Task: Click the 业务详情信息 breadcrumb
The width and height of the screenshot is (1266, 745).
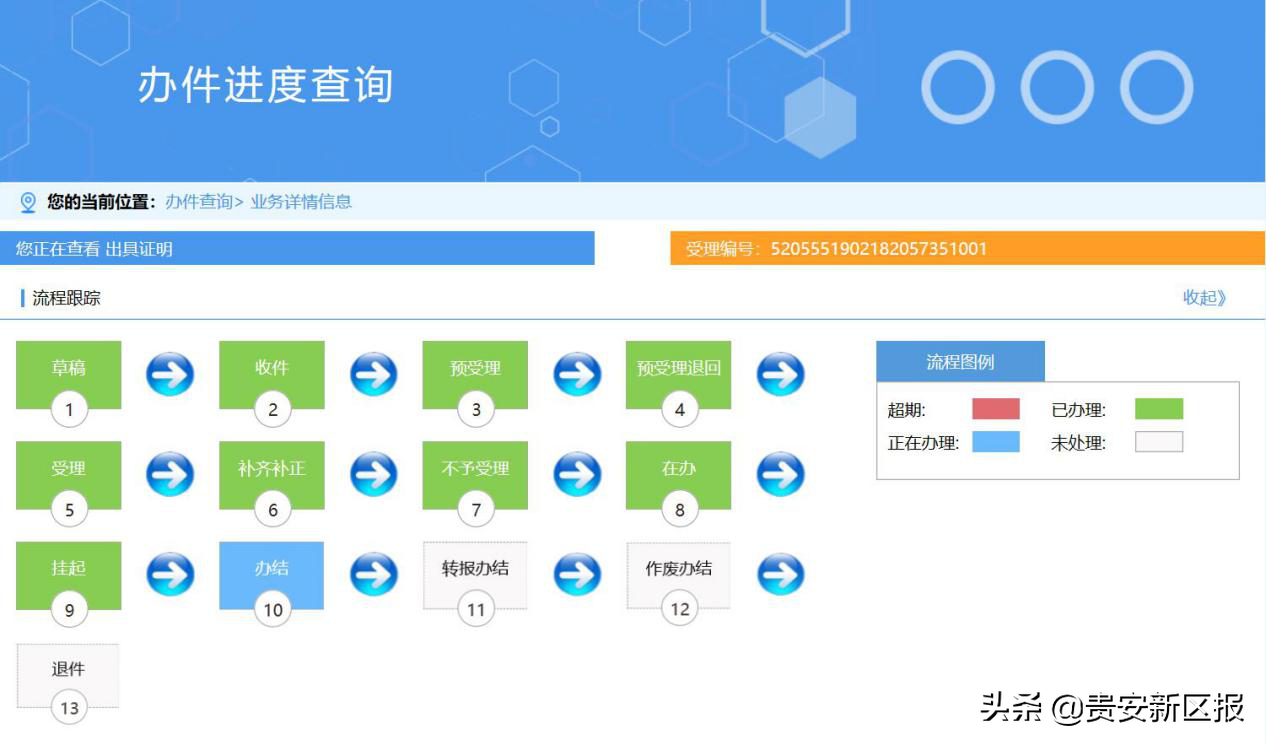Action: [x=301, y=202]
